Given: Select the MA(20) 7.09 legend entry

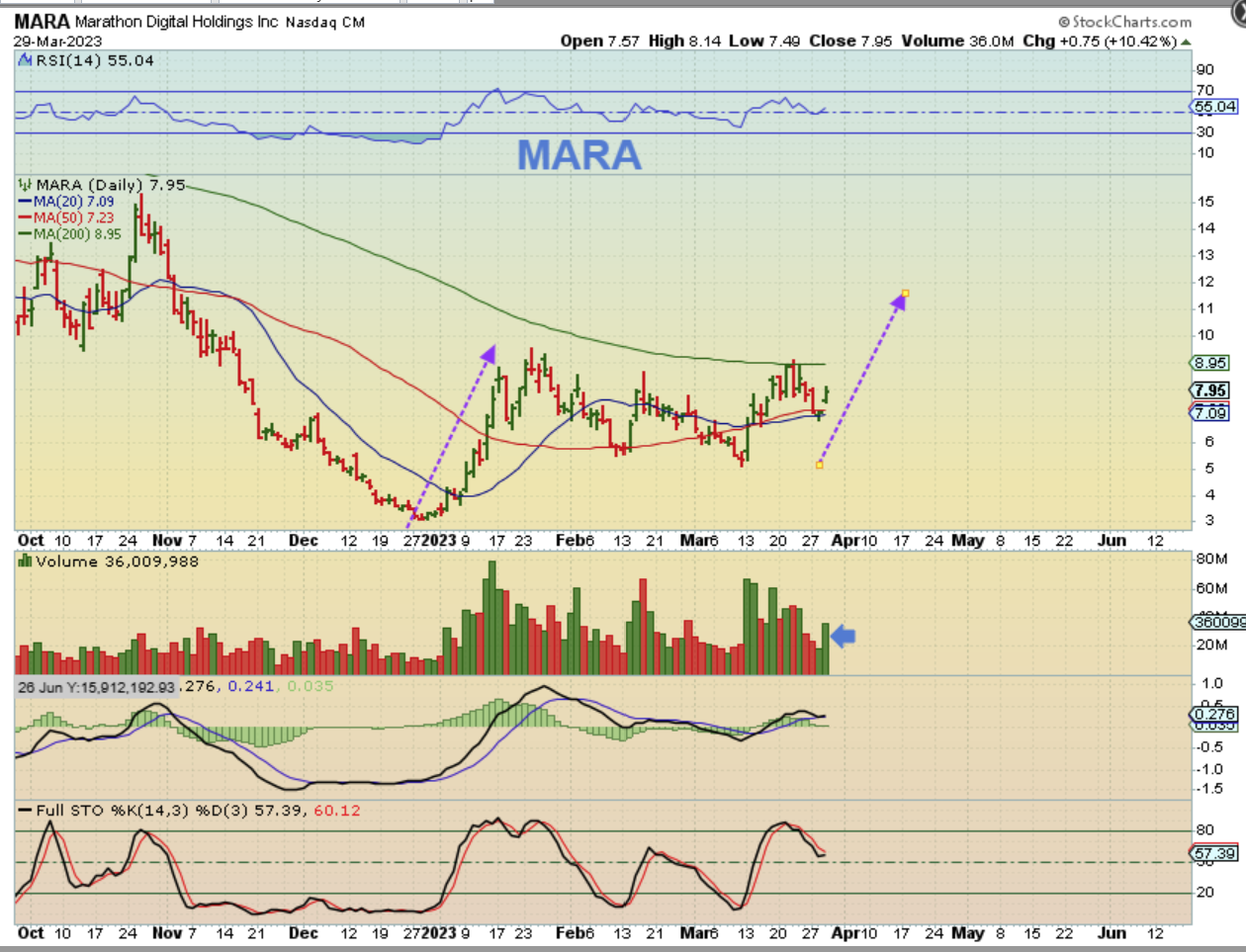Looking at the screenshot, I should [x=66, y=201].
